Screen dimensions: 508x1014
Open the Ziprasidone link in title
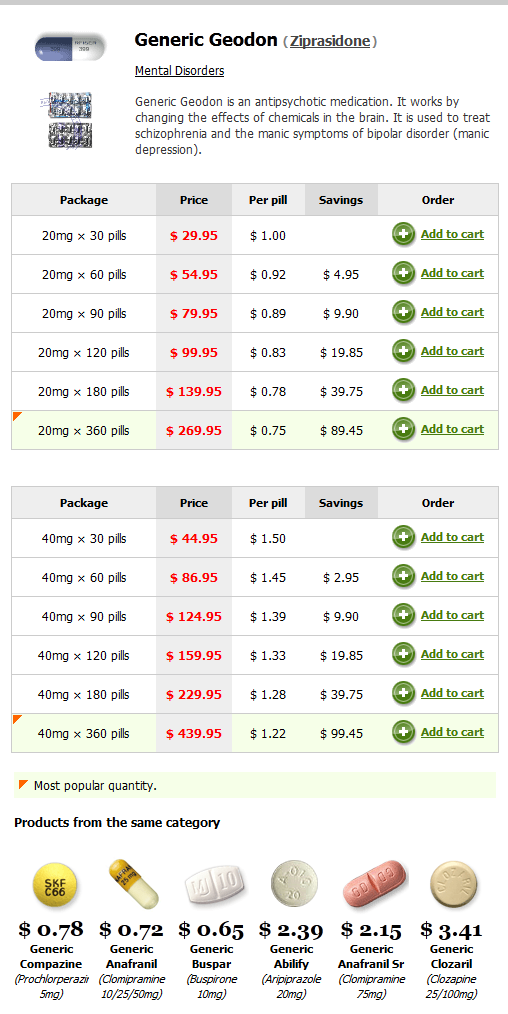click(x=330, y=41)
